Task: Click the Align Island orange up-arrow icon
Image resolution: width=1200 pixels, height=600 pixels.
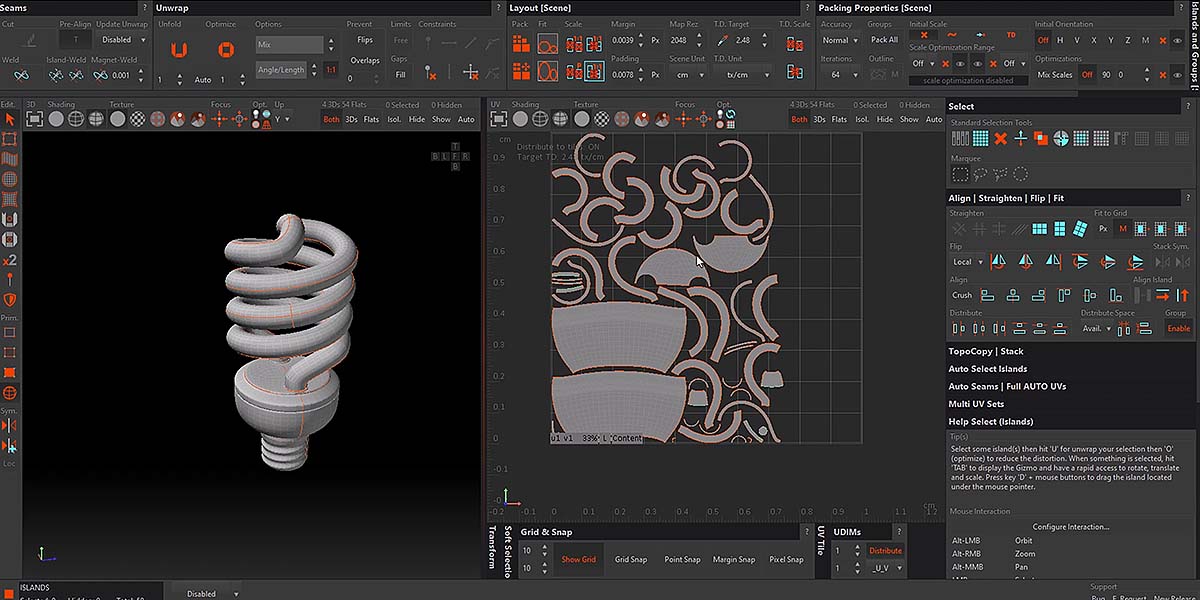Action: tap(1184, 295)
